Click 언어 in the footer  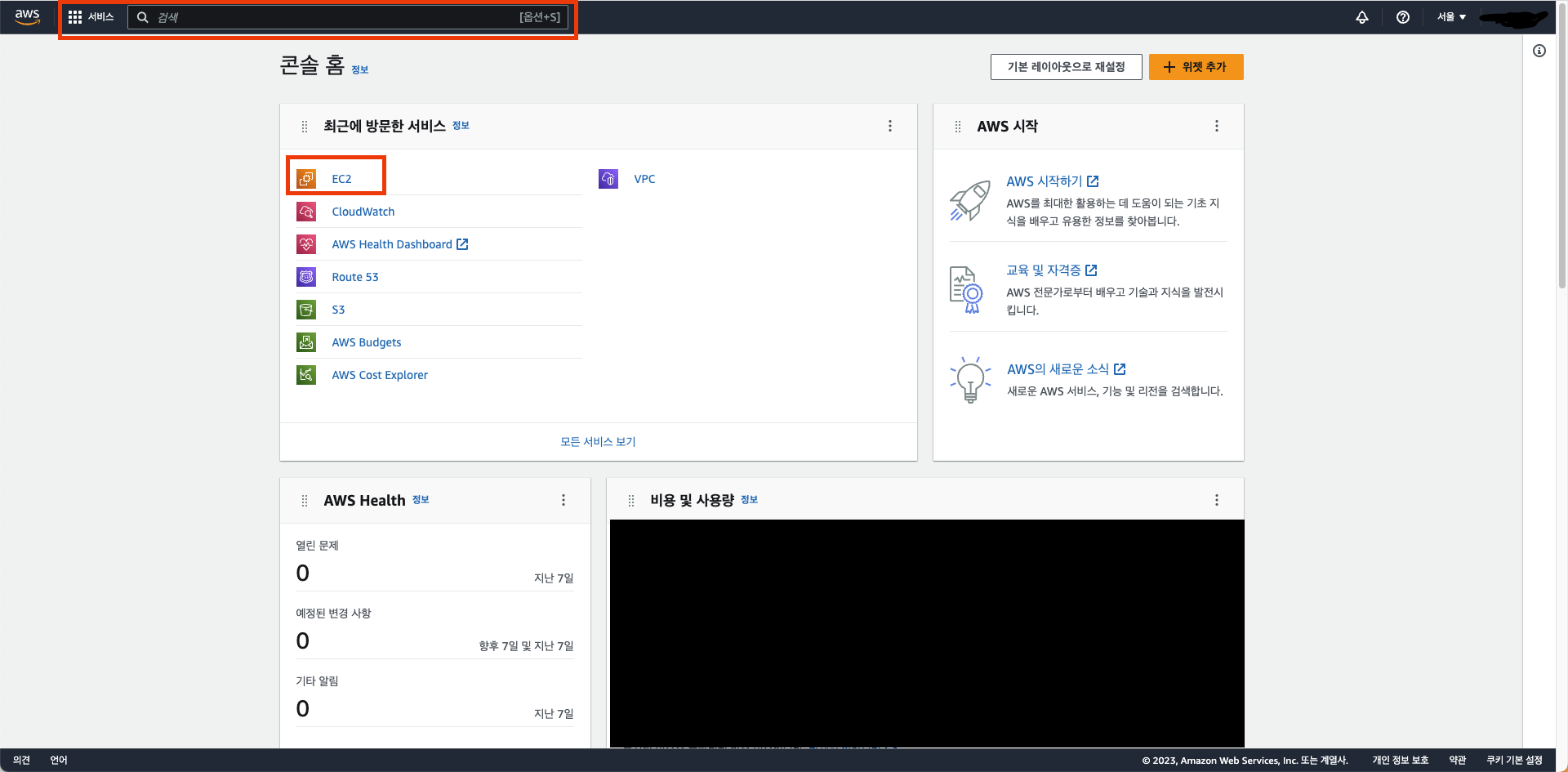click(59, 761)
